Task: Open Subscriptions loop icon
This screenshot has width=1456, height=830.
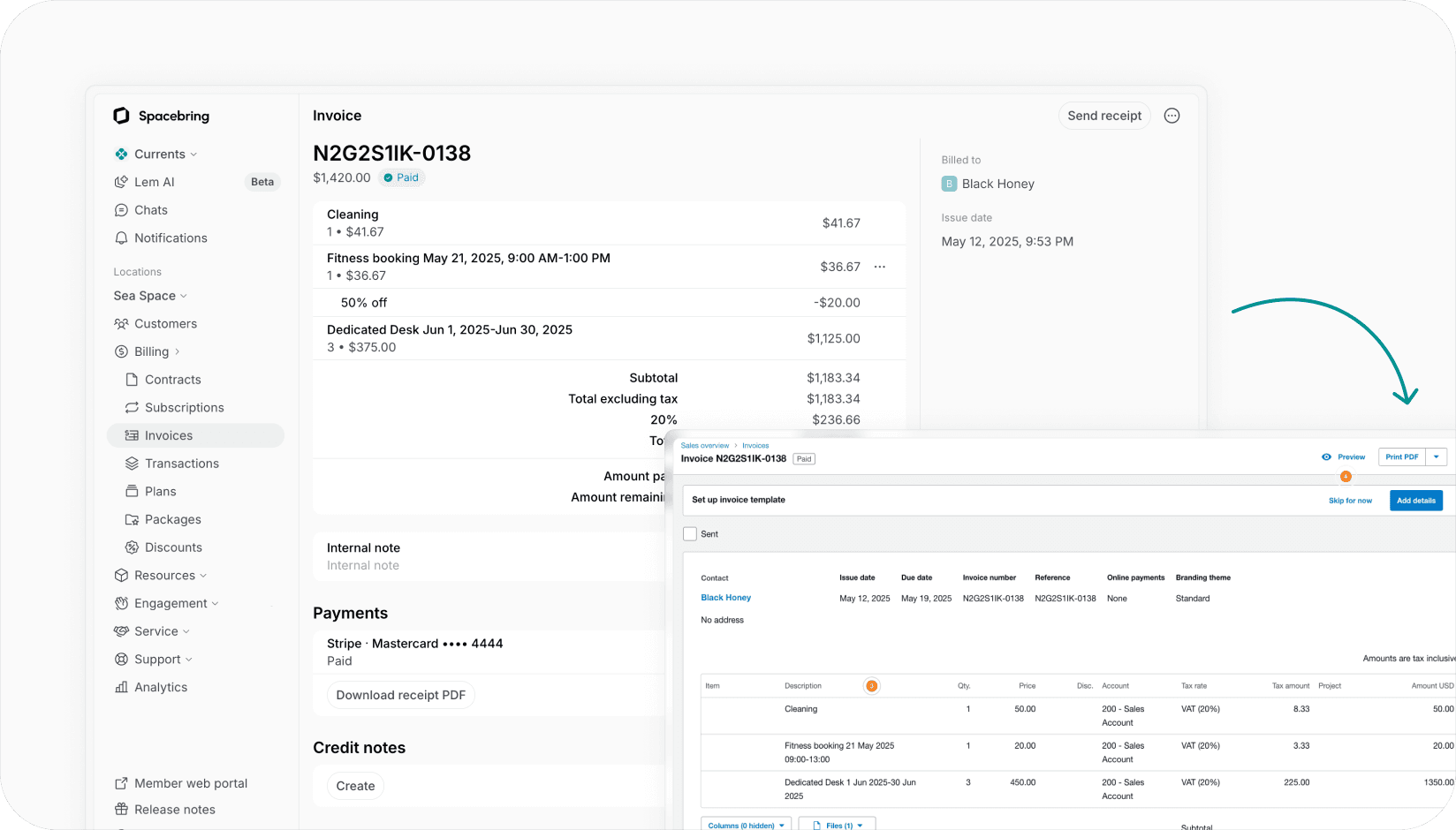Action: point(132,408)
